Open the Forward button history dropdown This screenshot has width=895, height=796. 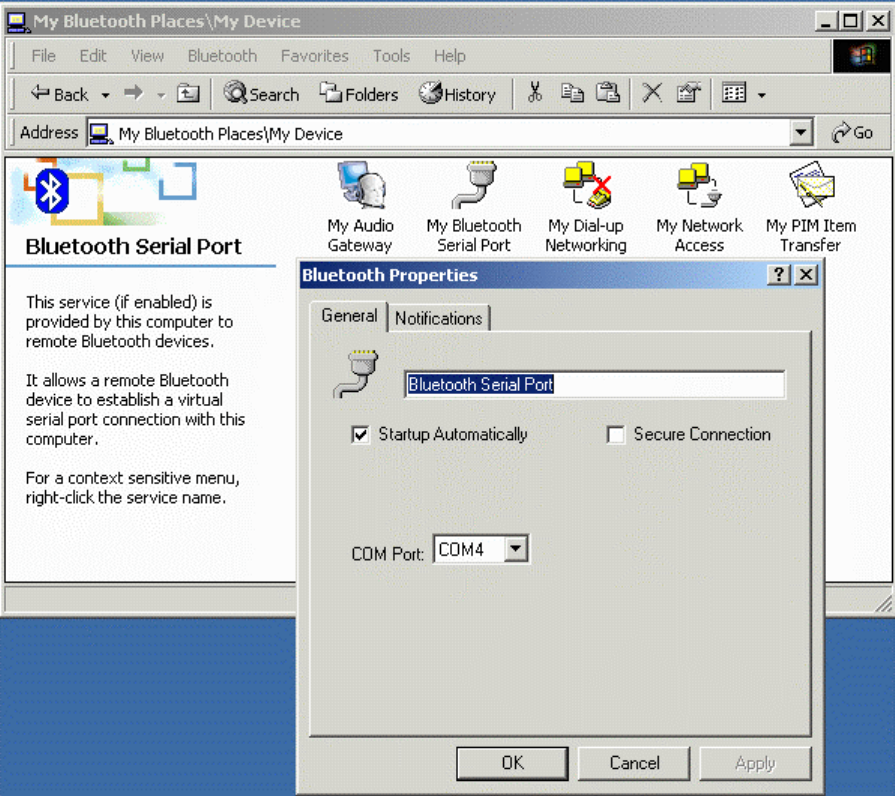[x=161, y=95]
